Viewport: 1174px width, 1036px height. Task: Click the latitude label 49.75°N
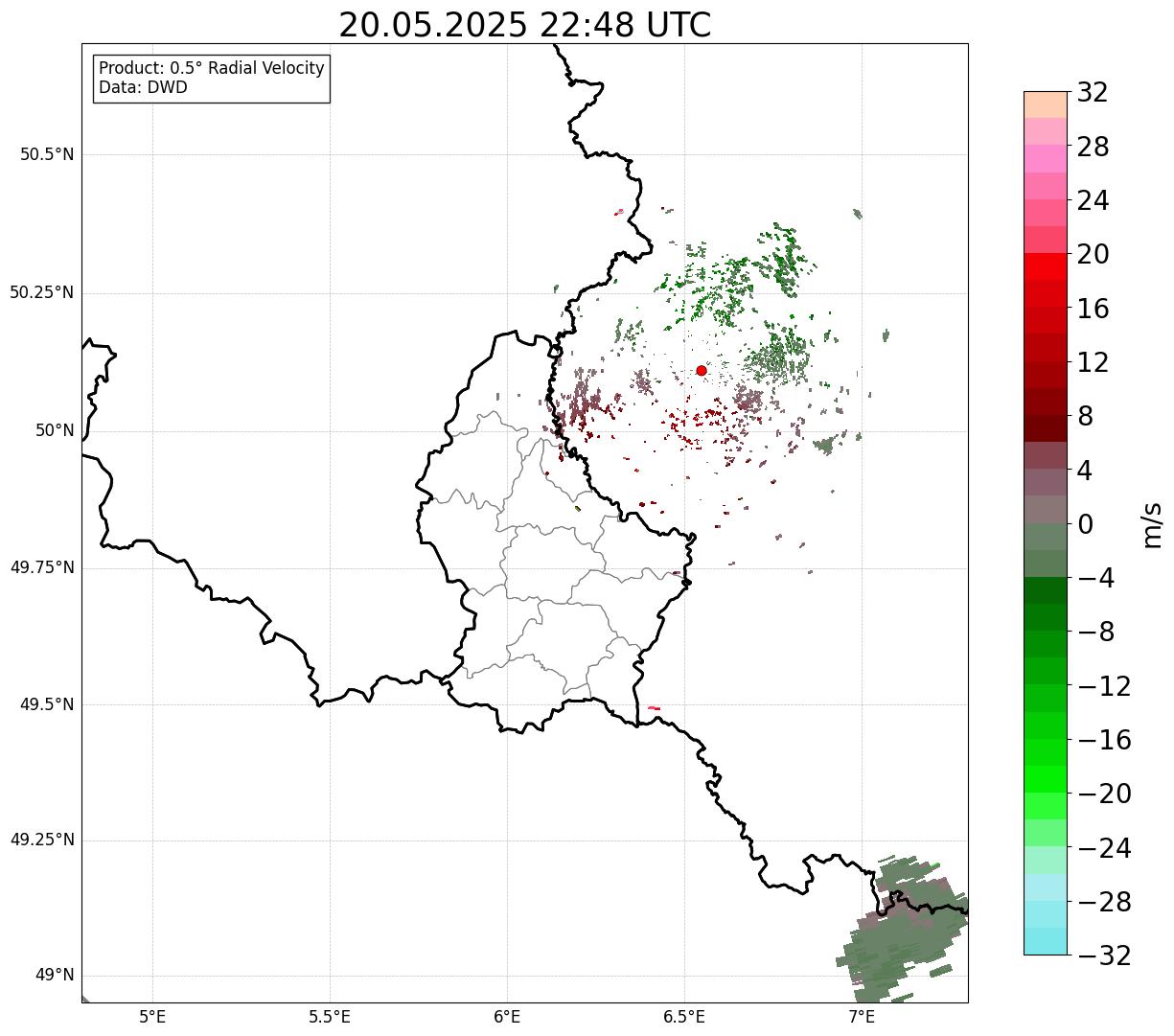pos(42,567)
